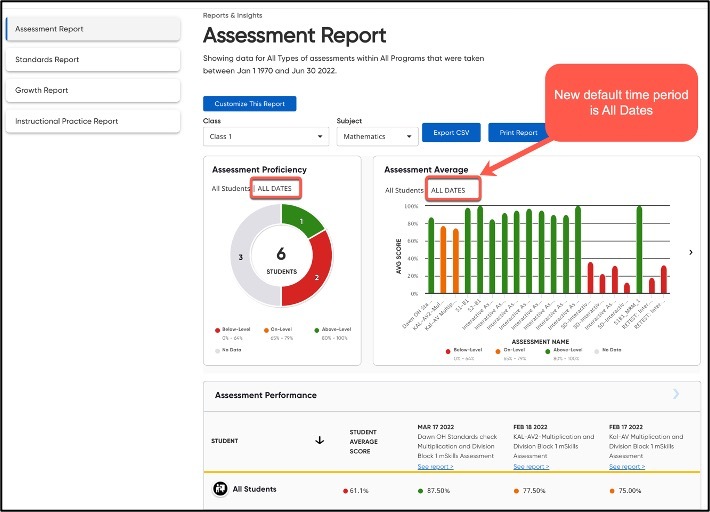Click the No Data legend in Proficiency card

[x=228, y=350]
